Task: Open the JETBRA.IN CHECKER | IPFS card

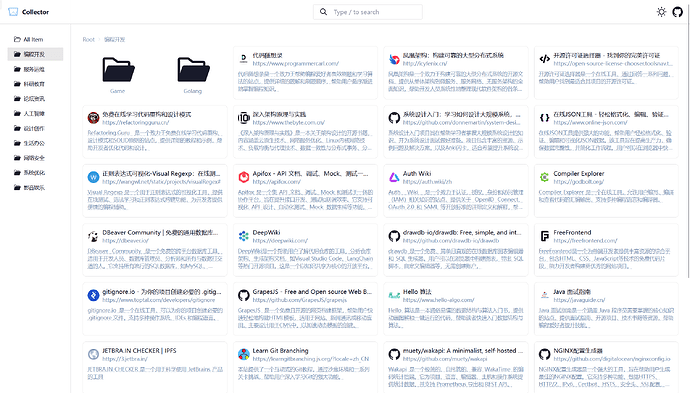Action: pos(154,367)
